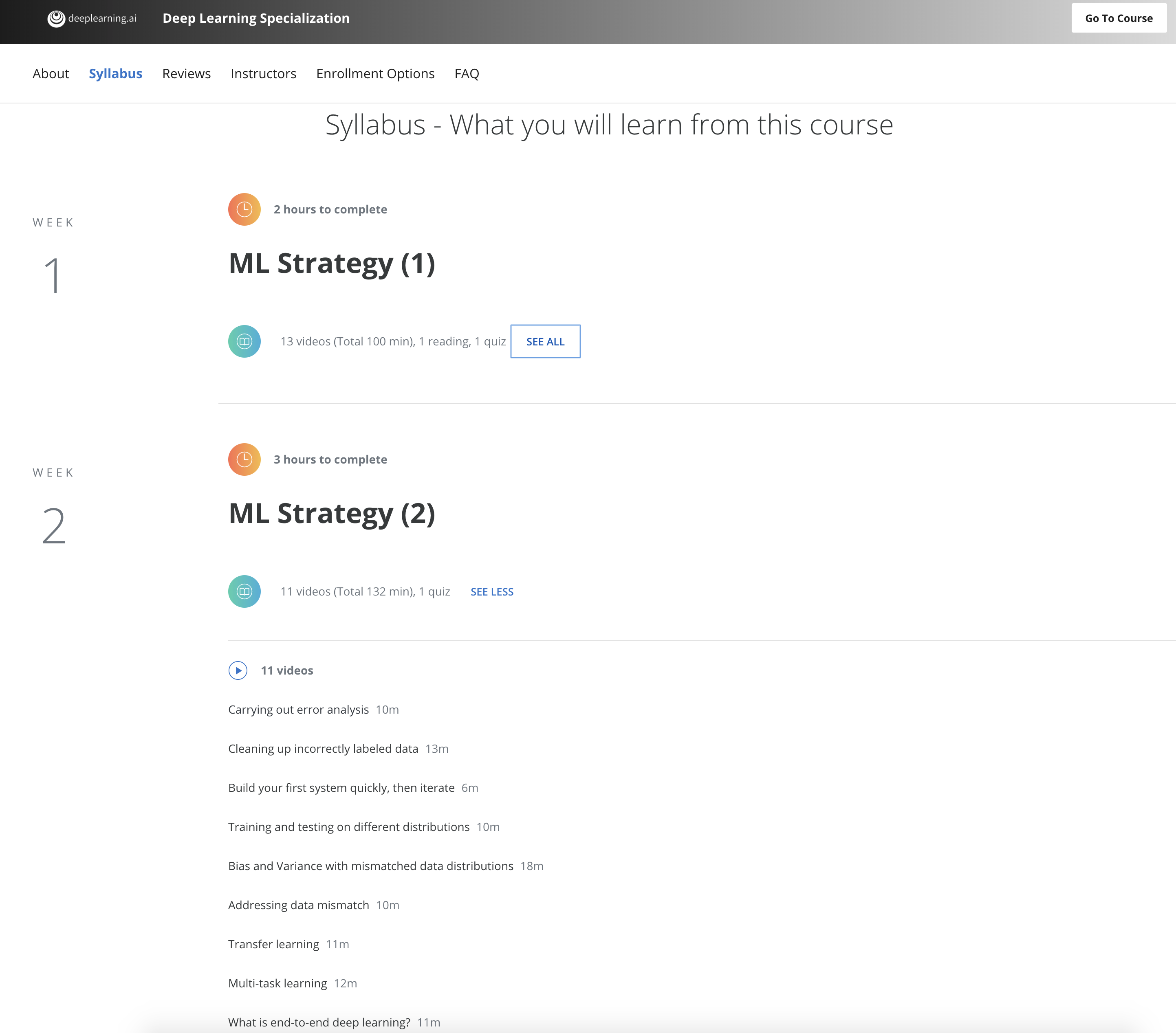Viewport: 1176px width, 1033px height.
Task: Expand Week 1 with SEE ALL
Action: [545, 342]
